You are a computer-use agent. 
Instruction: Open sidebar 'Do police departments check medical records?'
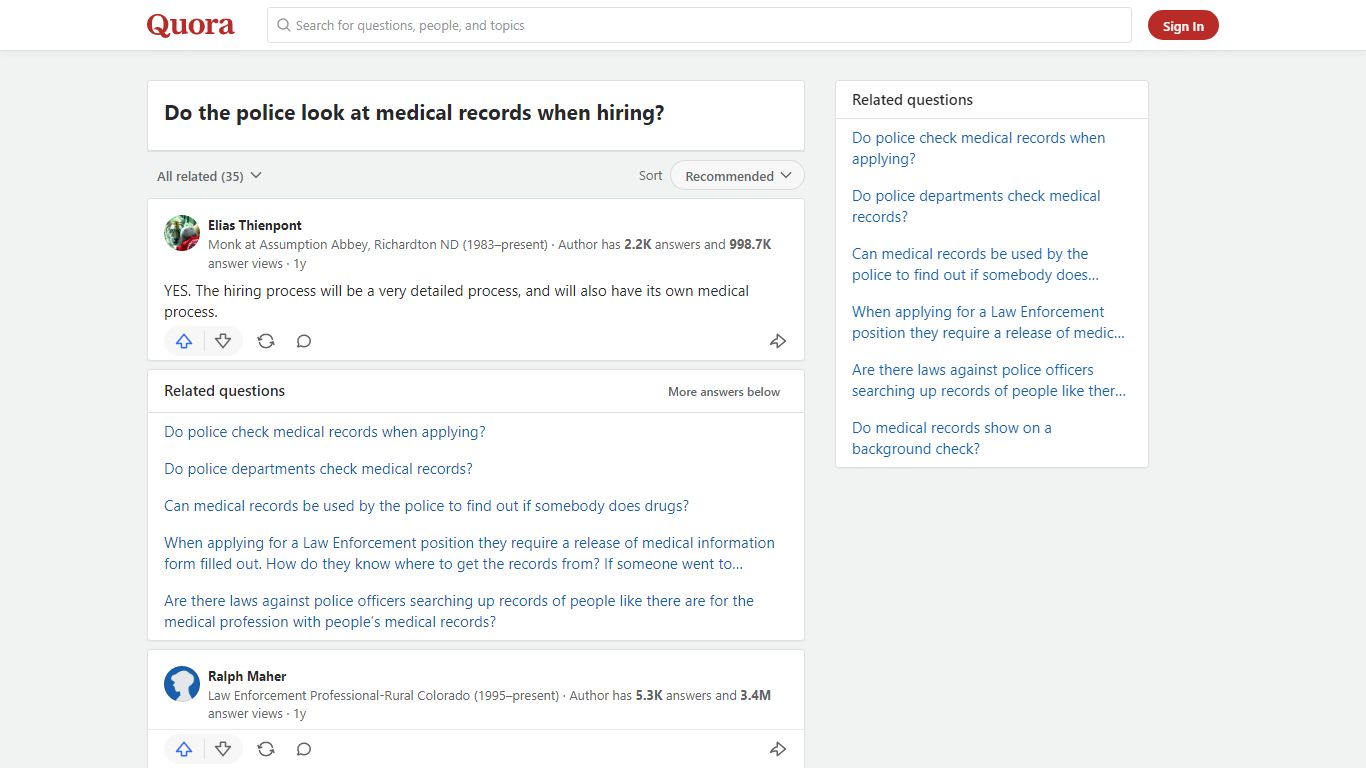point(976,206)
